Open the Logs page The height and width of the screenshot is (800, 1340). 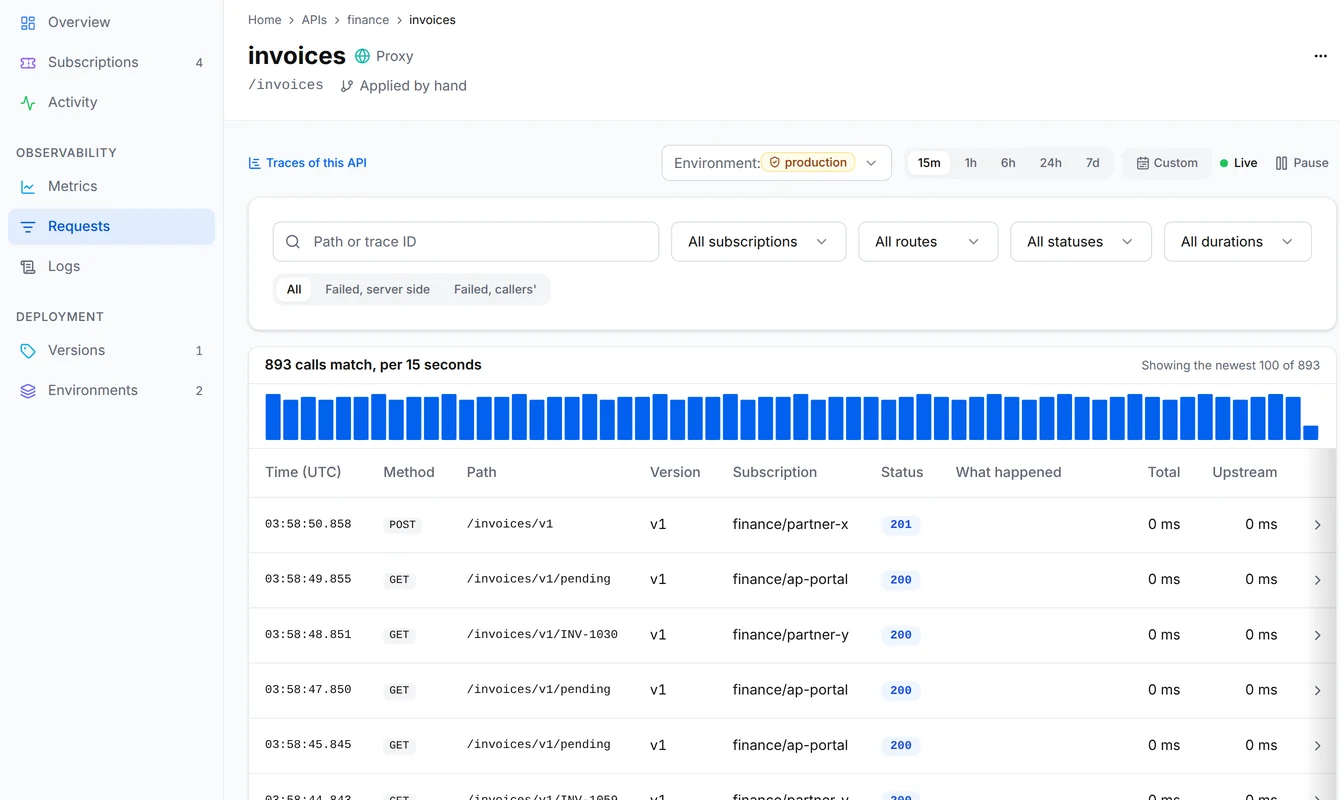111,266
